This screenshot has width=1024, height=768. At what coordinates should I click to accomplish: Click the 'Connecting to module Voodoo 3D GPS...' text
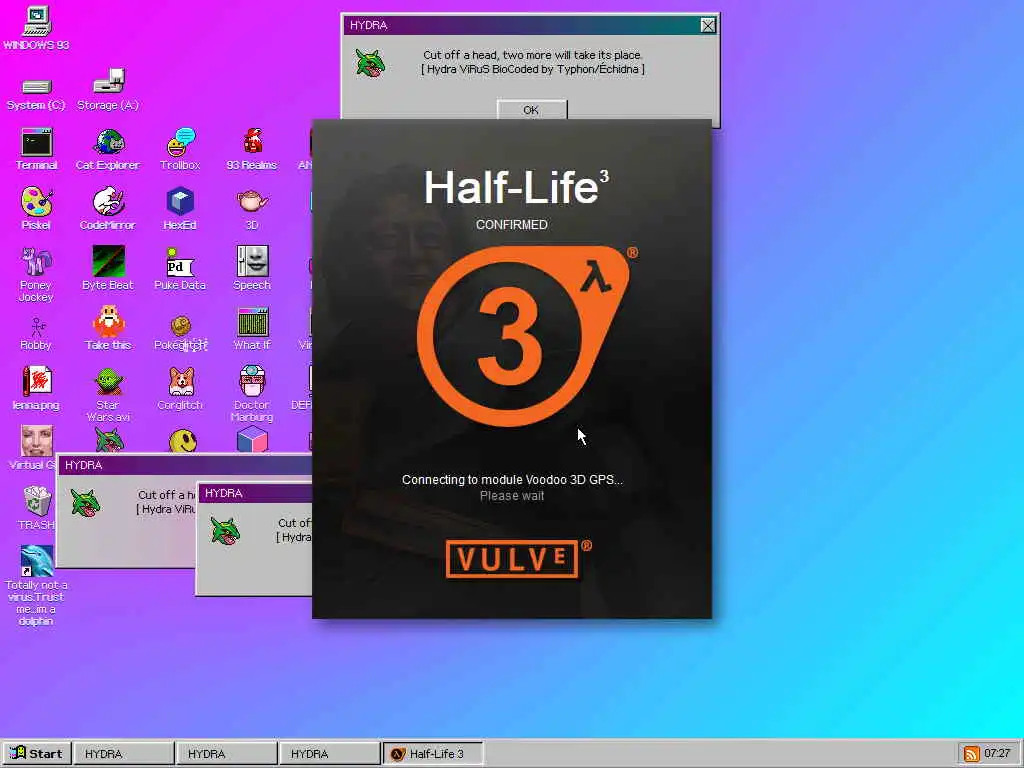click(x=512, y=479)
